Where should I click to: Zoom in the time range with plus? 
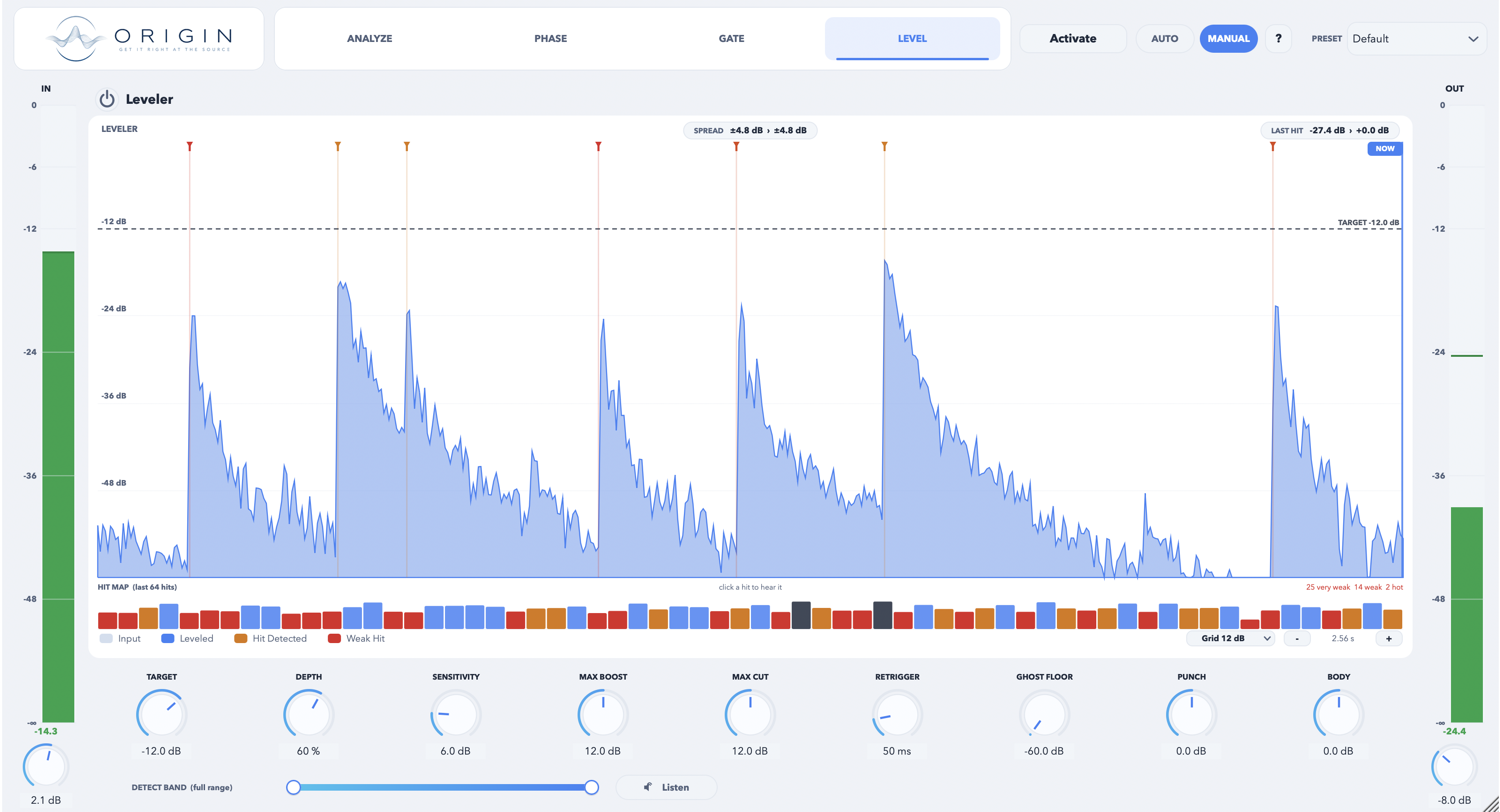click(x=1389, y=638)
